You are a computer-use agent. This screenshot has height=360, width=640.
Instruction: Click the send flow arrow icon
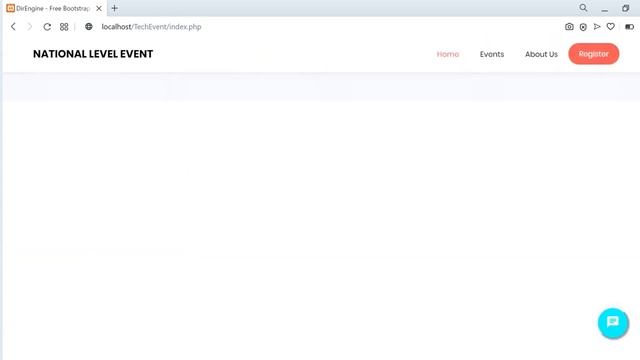coord(597,27)
